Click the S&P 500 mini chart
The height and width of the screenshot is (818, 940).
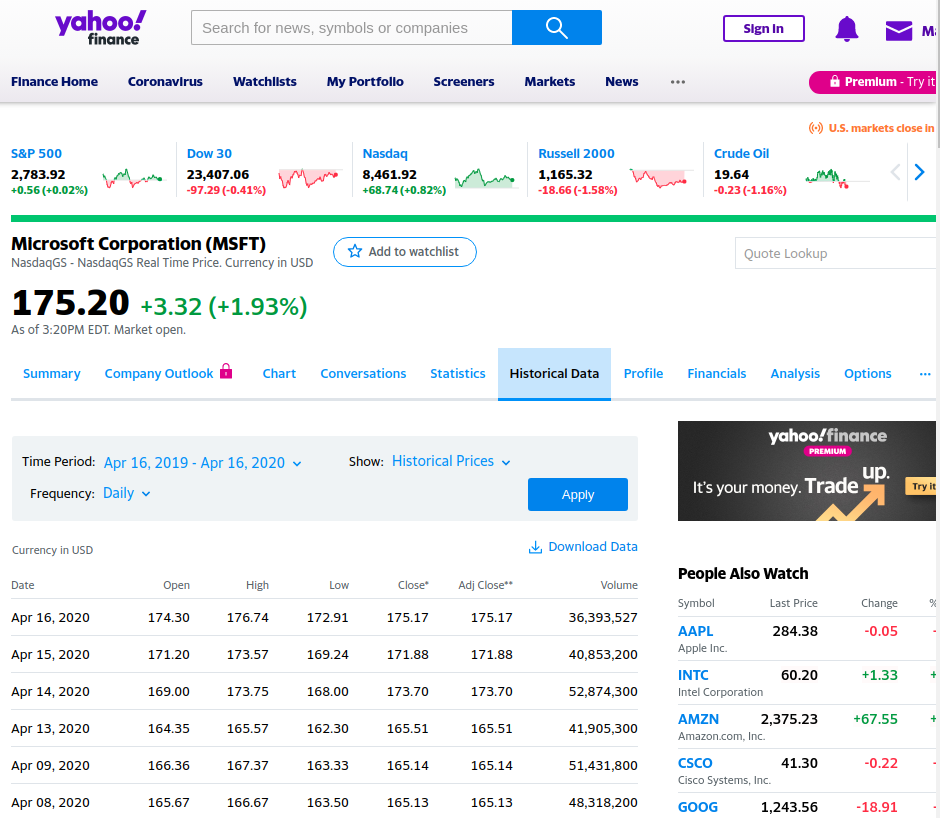(x=132, y=178)
